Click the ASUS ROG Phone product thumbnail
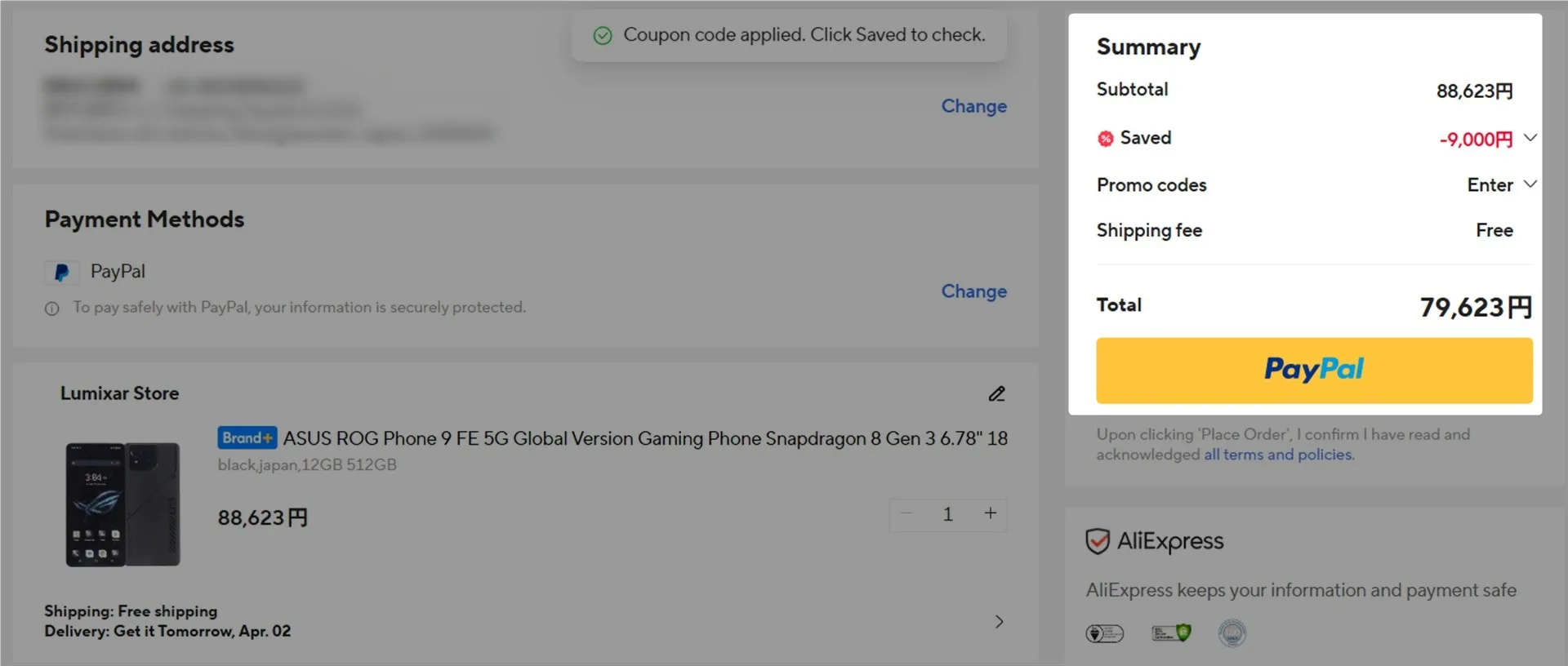 pyautogui.click(x=122, y=504)
